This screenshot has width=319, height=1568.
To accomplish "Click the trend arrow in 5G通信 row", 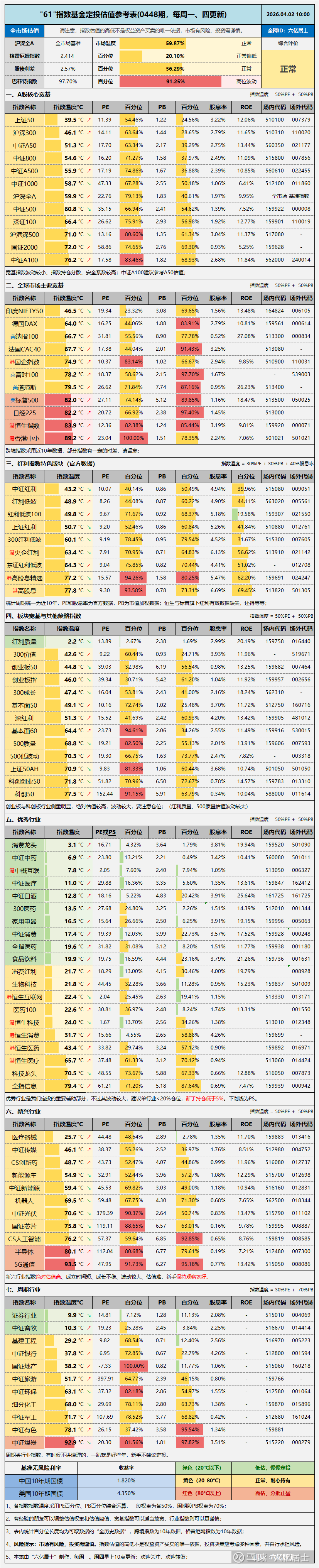I will 89,1264.
